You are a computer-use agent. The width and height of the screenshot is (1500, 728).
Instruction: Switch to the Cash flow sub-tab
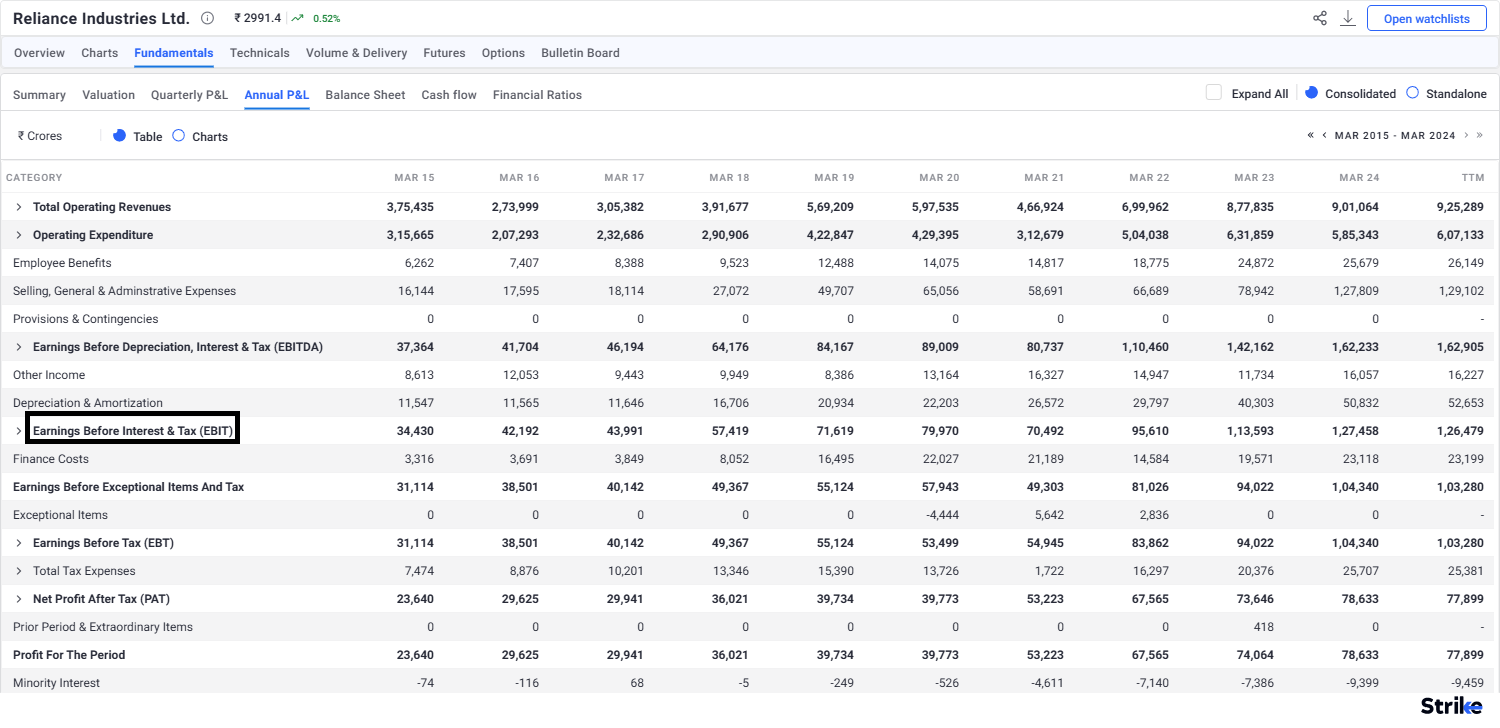[449, 95]
